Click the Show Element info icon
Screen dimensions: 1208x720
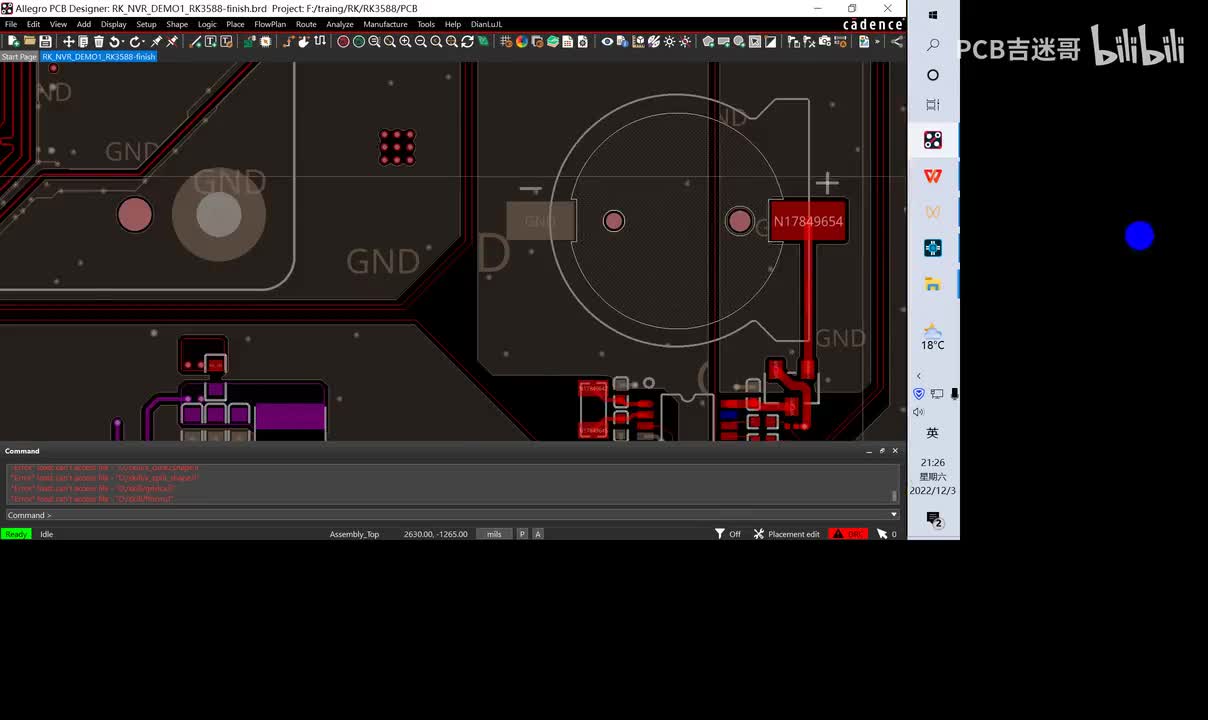pyautogui.click(x=622, y=41)
